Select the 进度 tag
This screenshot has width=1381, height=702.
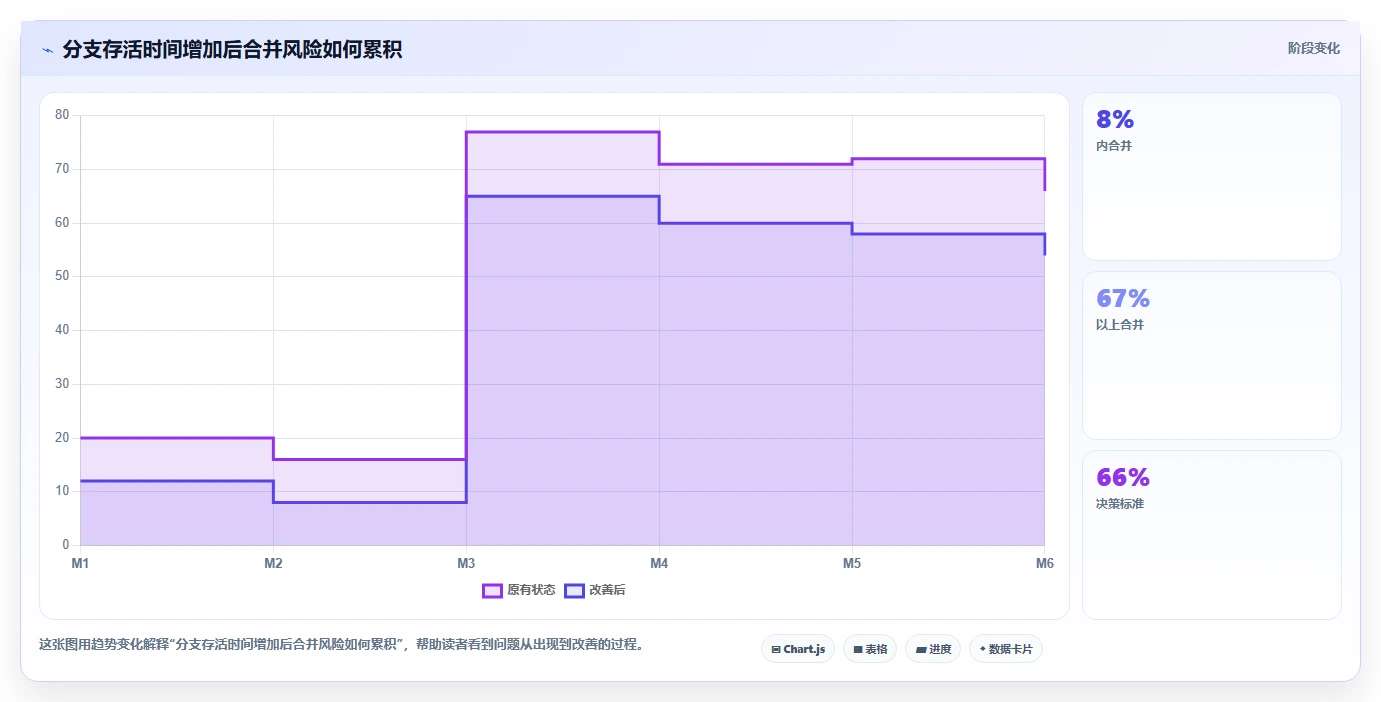pos(933,649)
